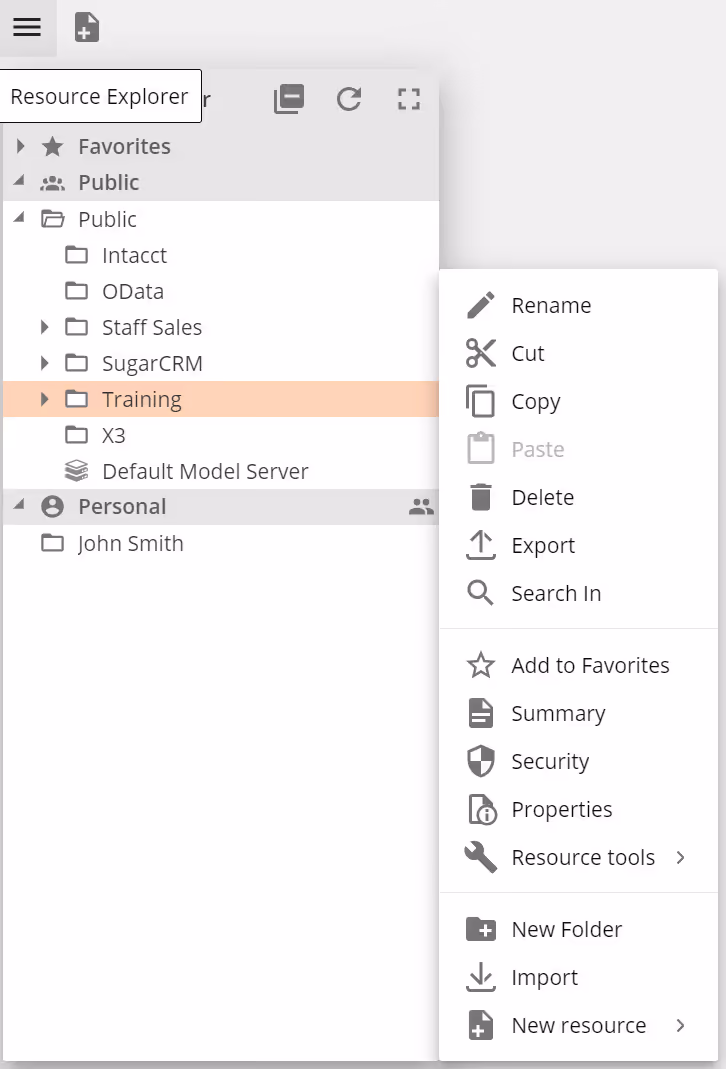The image size is (726, 1069).
Task: Select Add to Favorites menu entry
Action: click(x=590, y=665)
